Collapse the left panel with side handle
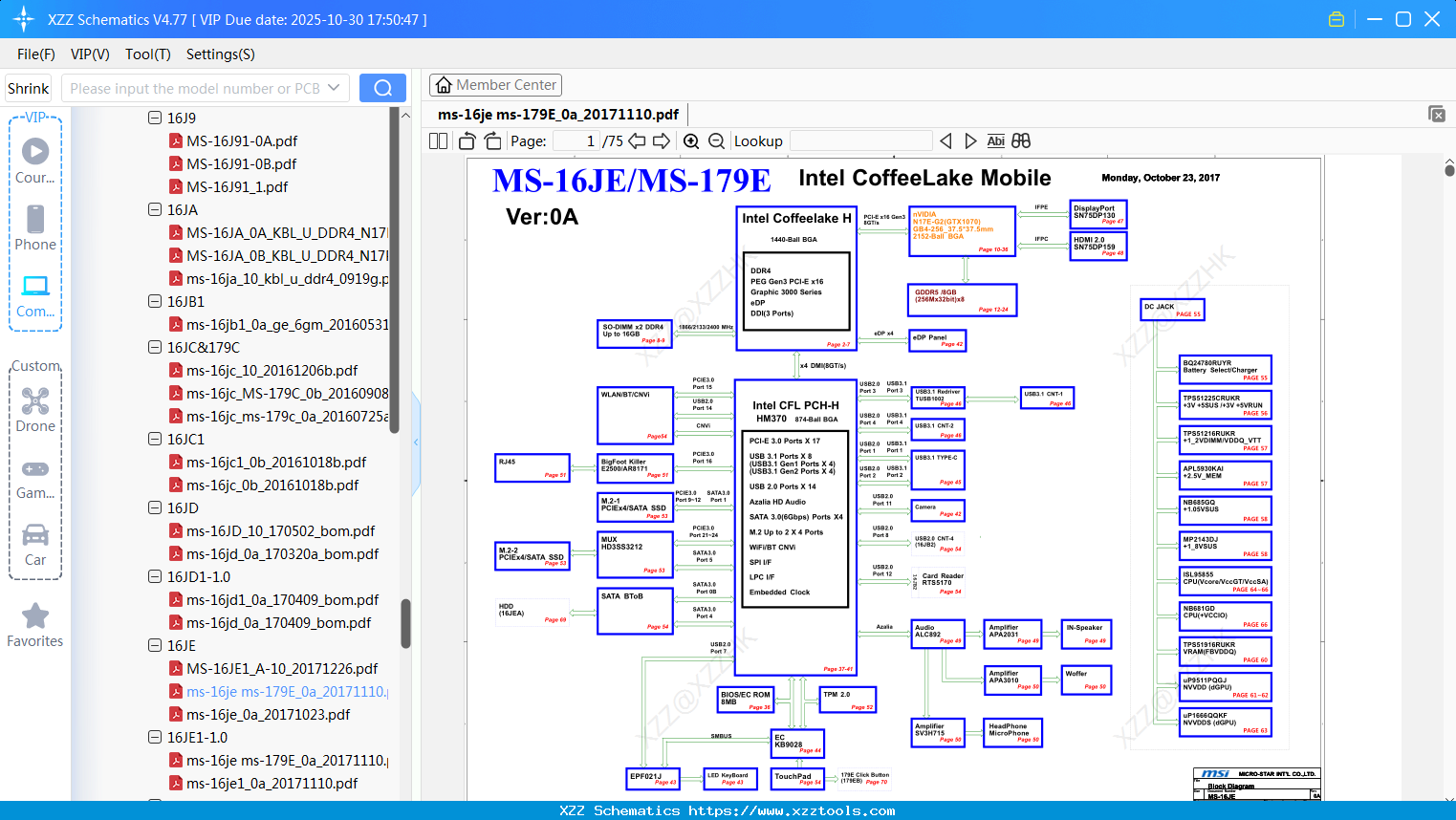 point(416,442)
